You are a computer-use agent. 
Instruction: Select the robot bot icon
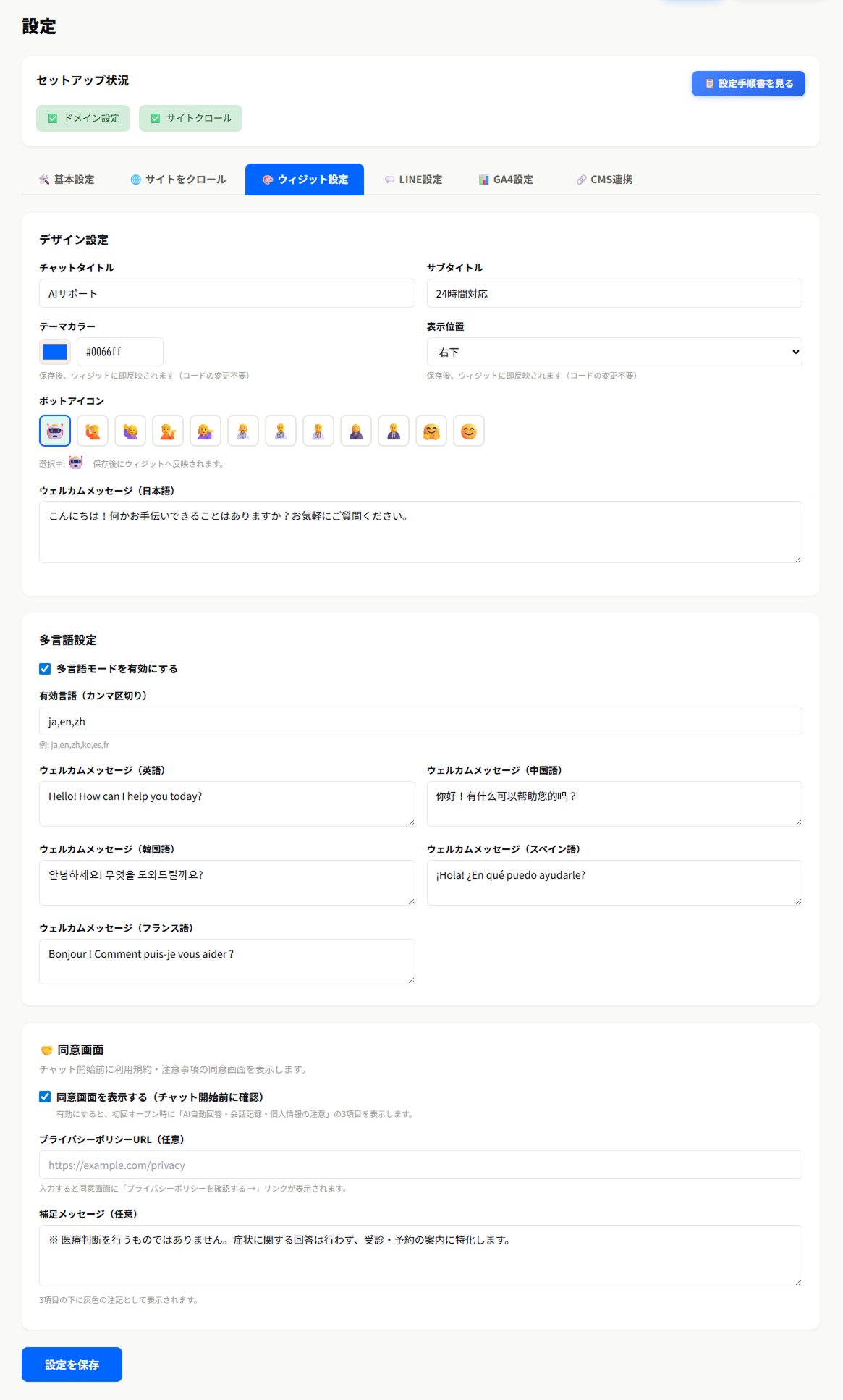[55, 431]
